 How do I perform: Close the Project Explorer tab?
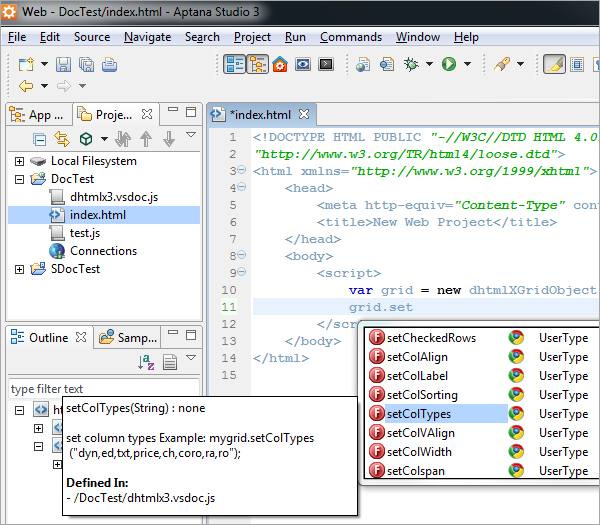tap(147, 114)
